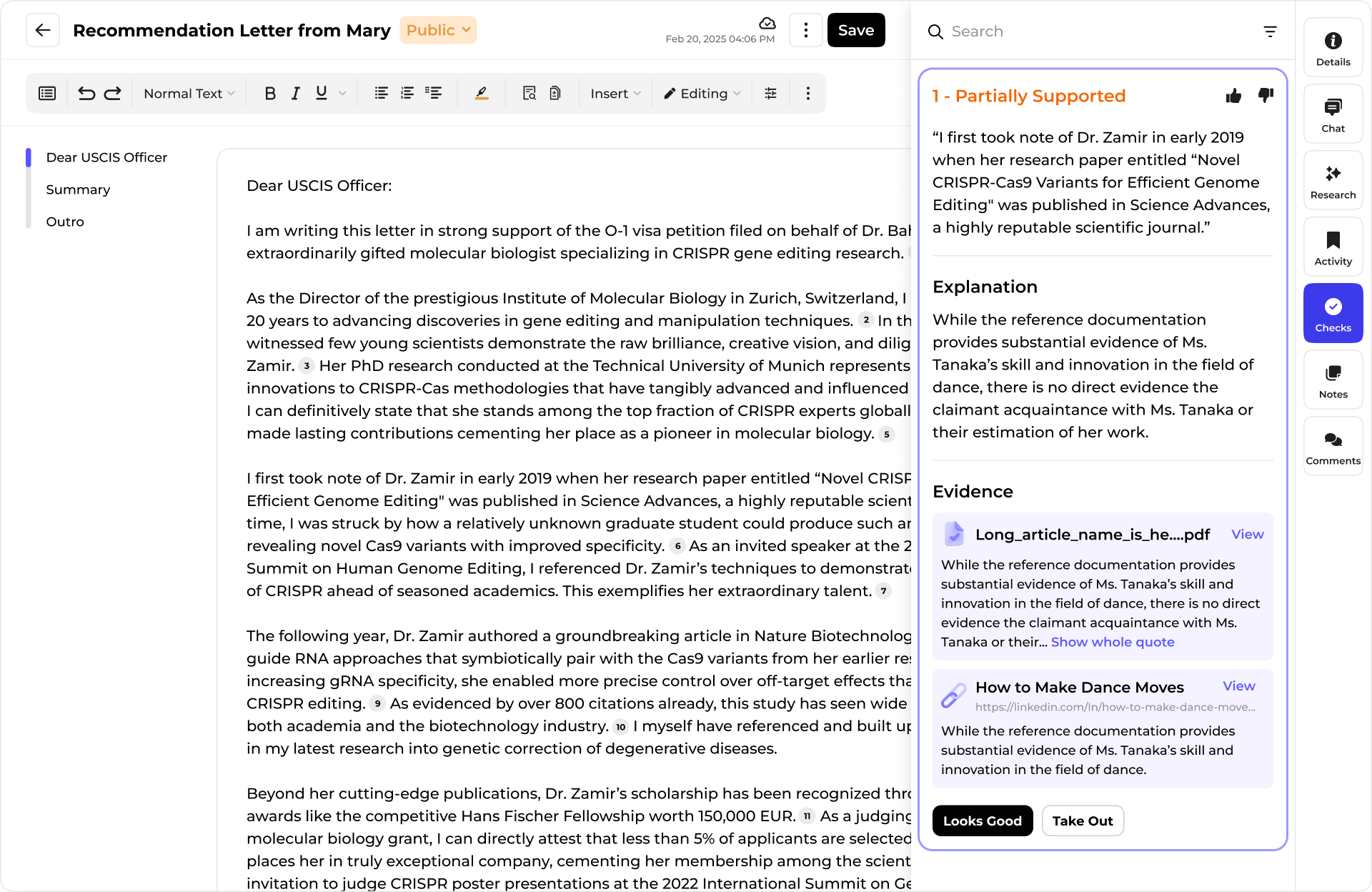This screenshot has width=1372, height=892.
Task: Click the document attachment icon in toolbar
Action: [x=555, y=94]
